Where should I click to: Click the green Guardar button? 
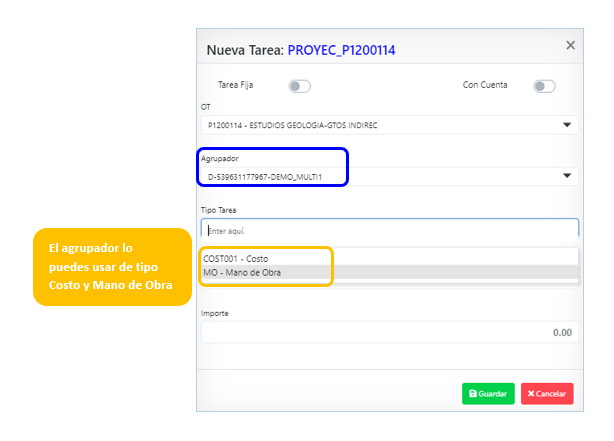click(488, 394)
